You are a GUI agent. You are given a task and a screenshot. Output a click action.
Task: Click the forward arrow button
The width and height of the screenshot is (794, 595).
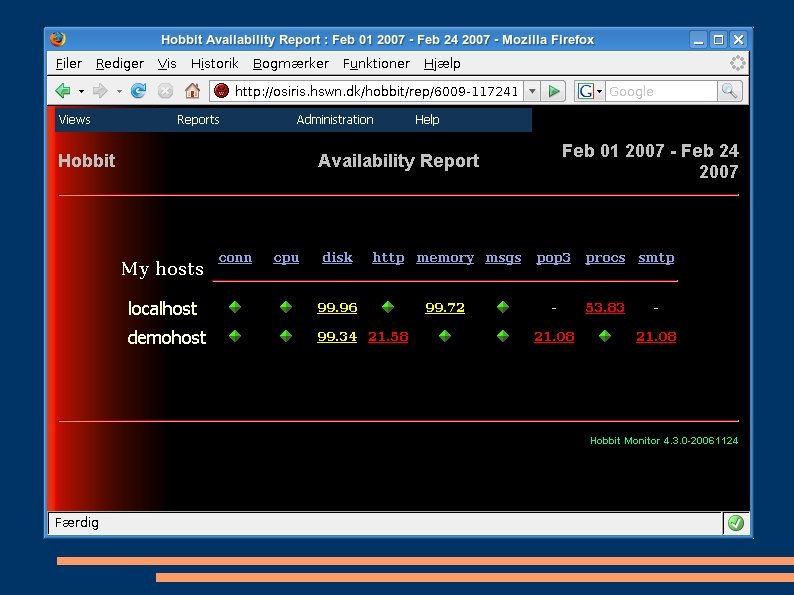pyautogui.click(x=100, y=91)
